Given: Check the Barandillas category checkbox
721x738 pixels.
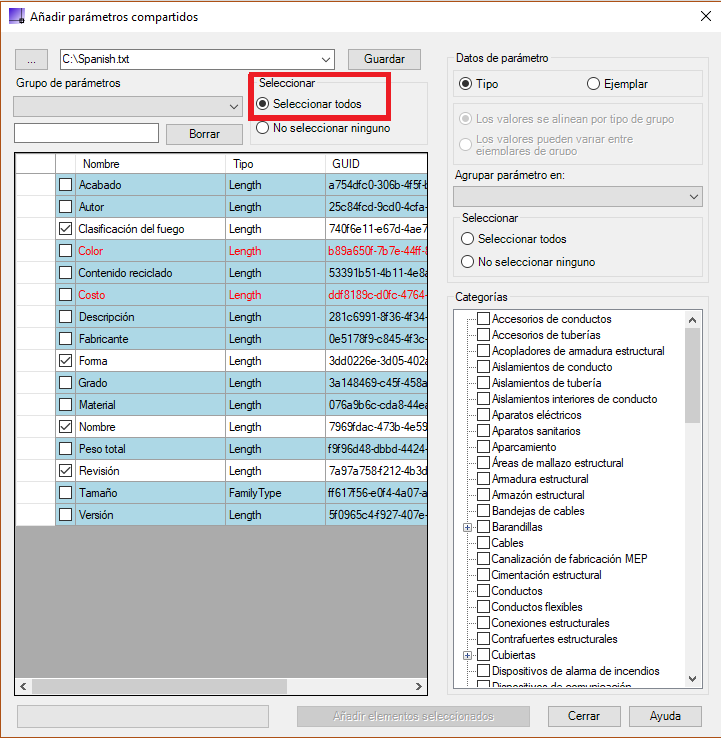Looking at the screenshot, I should pos(483,527).
